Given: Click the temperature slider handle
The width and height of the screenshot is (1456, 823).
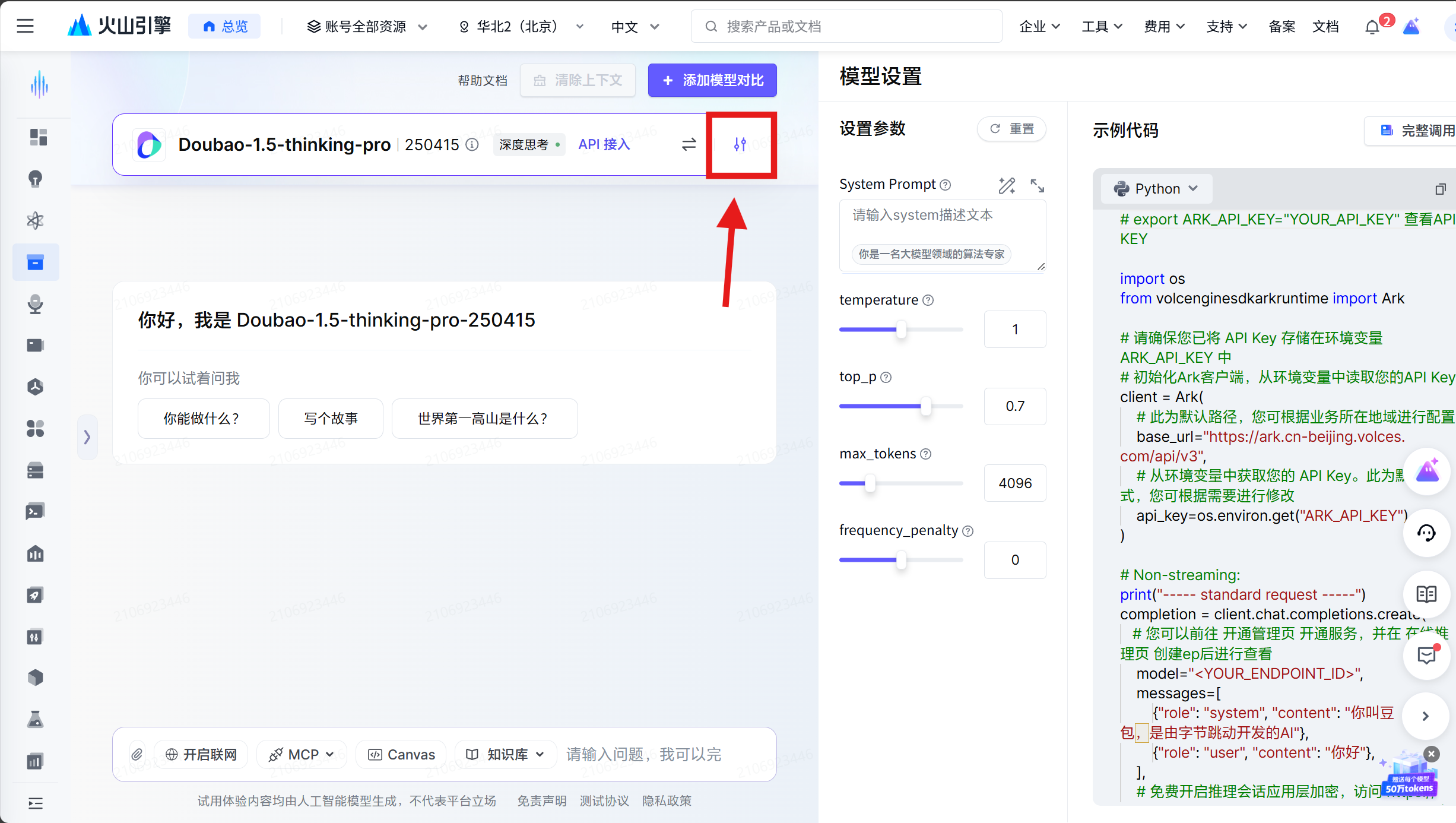Looking at the screenshot, I should pyautogui.click(x=901, y=329).
